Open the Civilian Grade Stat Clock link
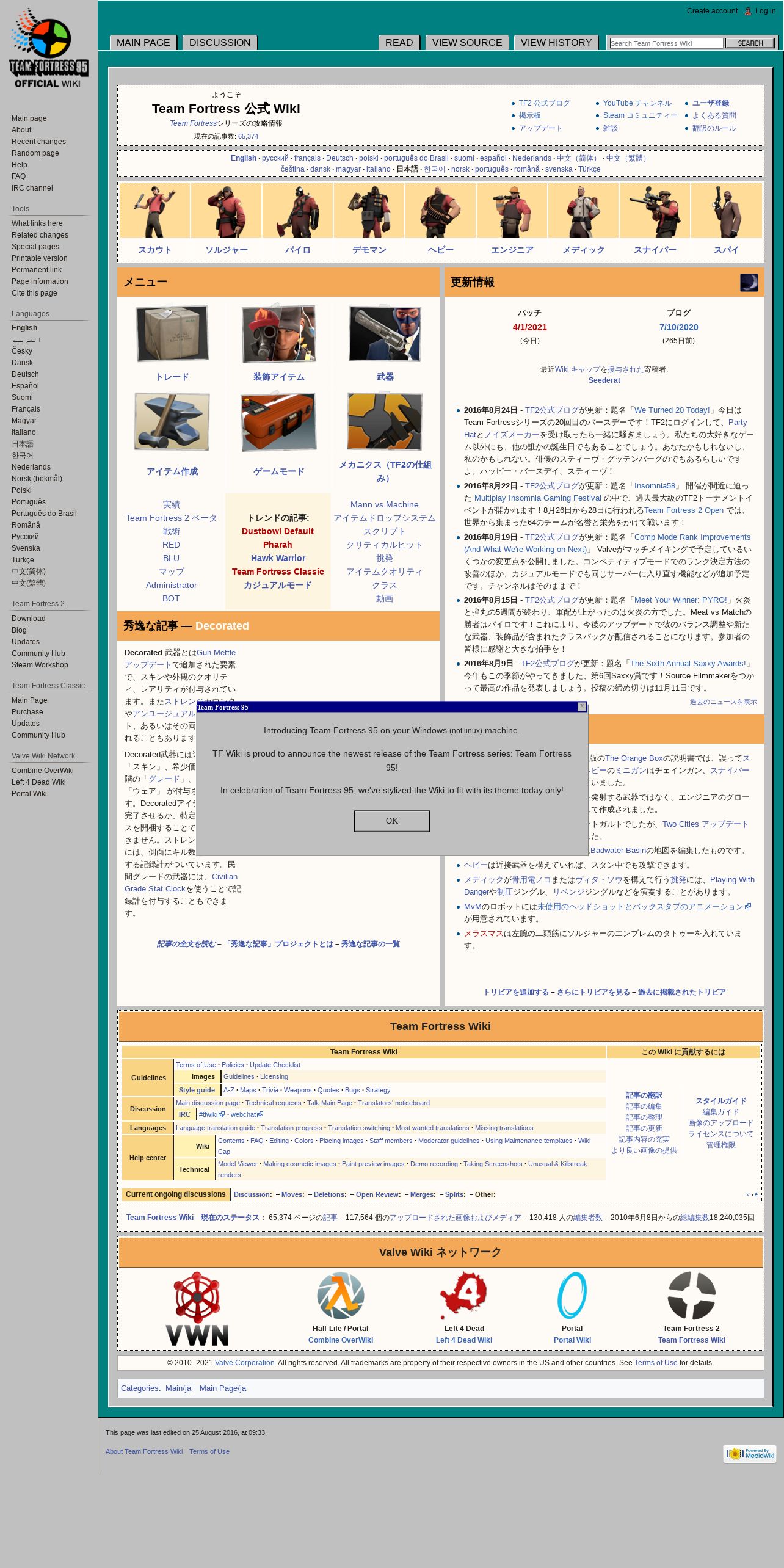 (x=181, y=883)
